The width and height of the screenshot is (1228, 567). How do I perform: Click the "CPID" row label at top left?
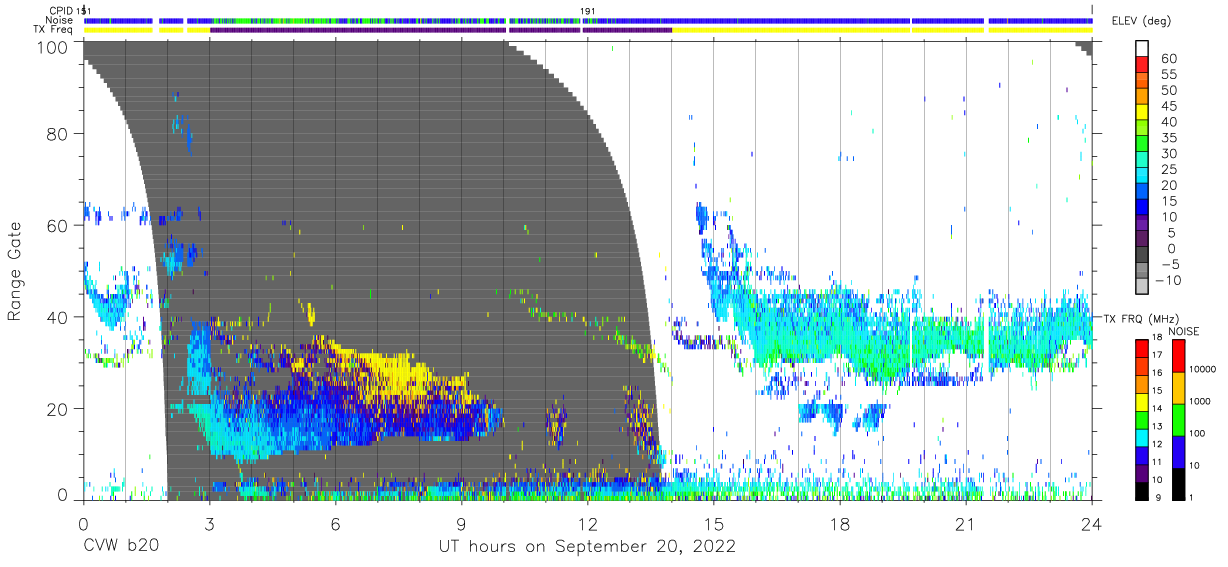[60, 11]
